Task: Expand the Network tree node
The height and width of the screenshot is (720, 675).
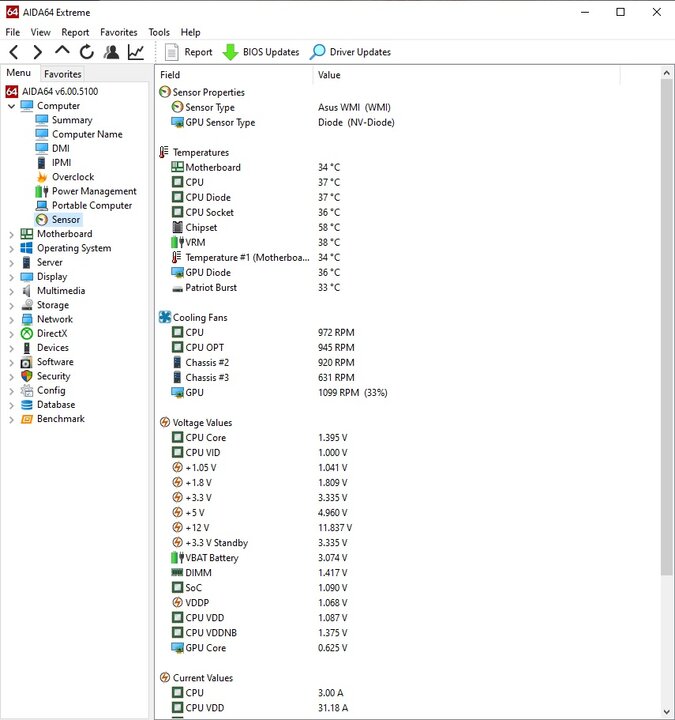Action: 11,320
